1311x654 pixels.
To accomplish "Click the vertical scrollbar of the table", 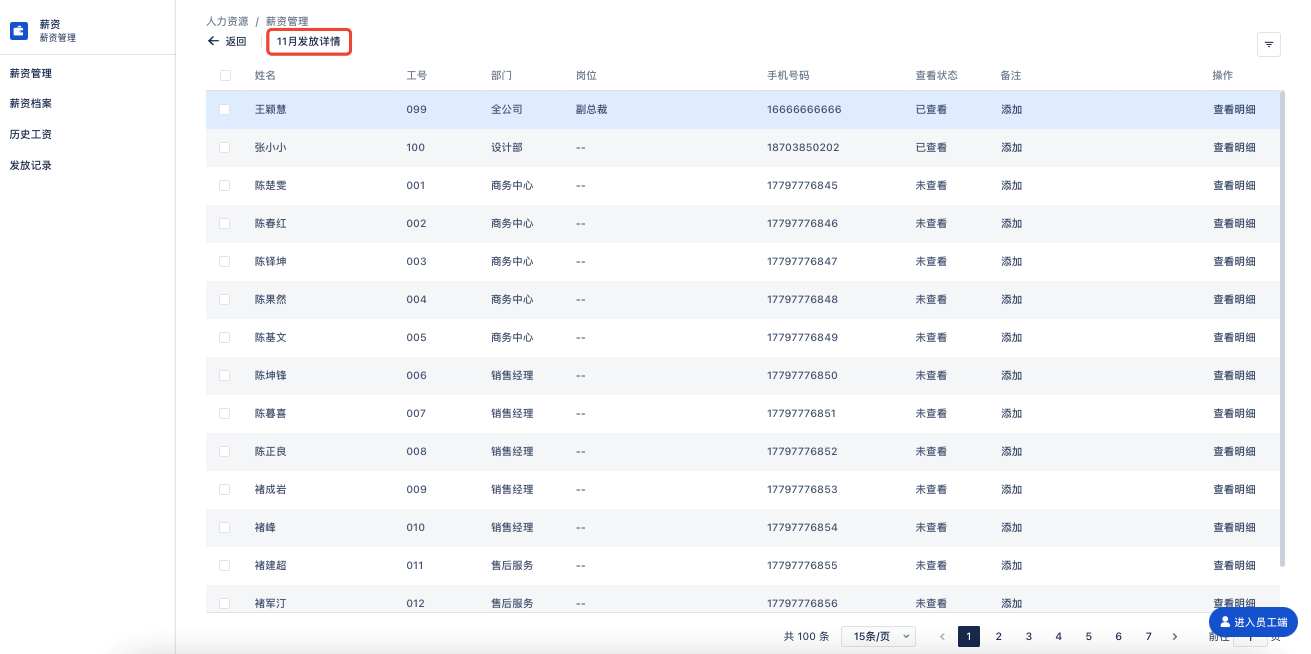I will 1283,328.
